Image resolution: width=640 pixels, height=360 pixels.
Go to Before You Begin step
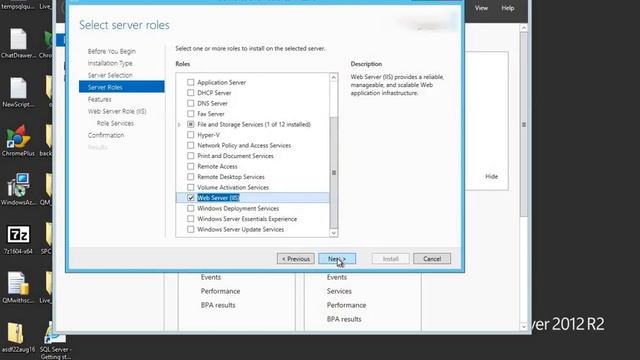111,51
